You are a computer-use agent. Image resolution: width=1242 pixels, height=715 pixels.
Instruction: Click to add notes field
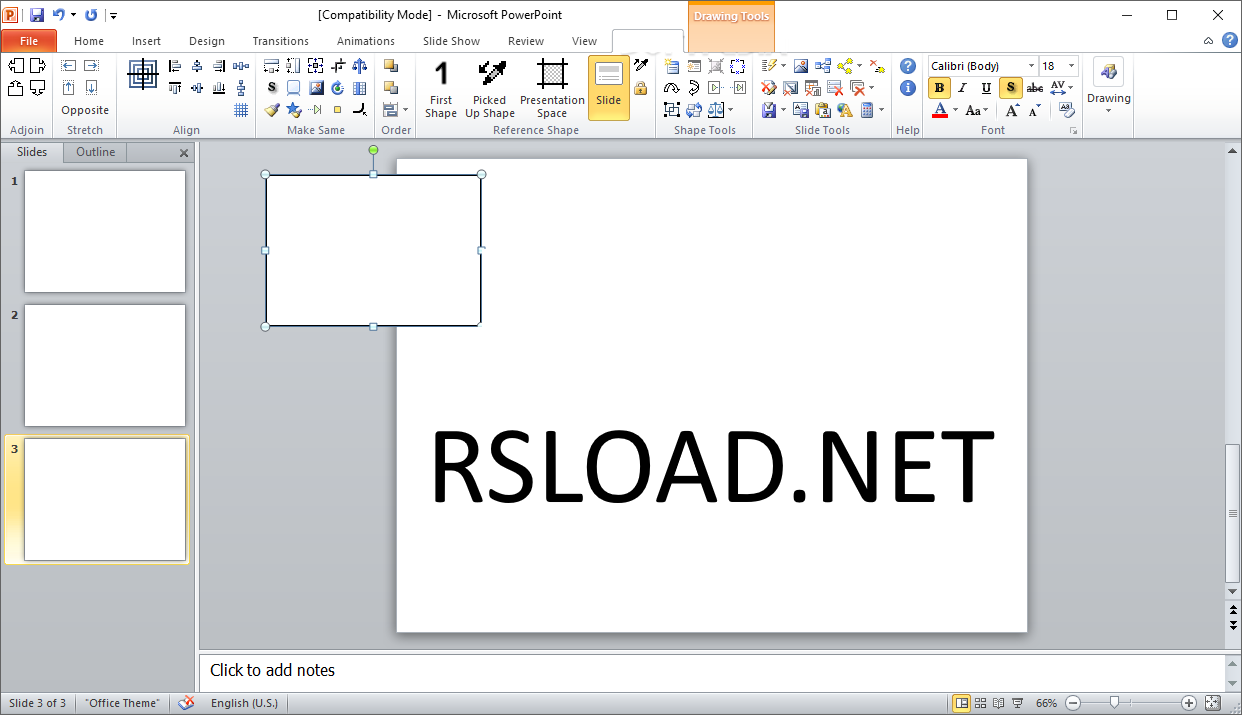click(711, 671)
